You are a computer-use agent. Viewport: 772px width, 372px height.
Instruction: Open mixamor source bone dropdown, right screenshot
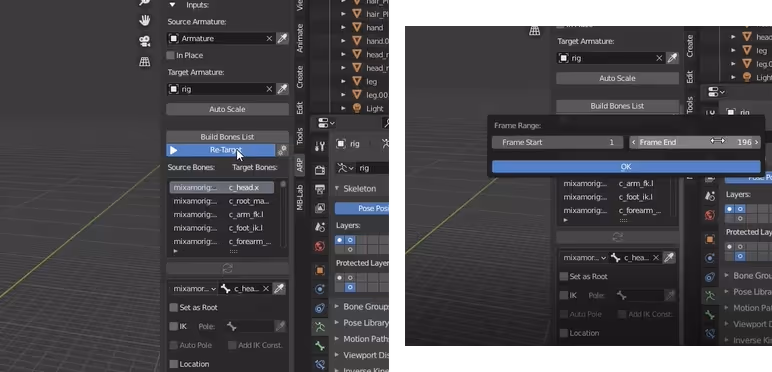pos(583,258)
